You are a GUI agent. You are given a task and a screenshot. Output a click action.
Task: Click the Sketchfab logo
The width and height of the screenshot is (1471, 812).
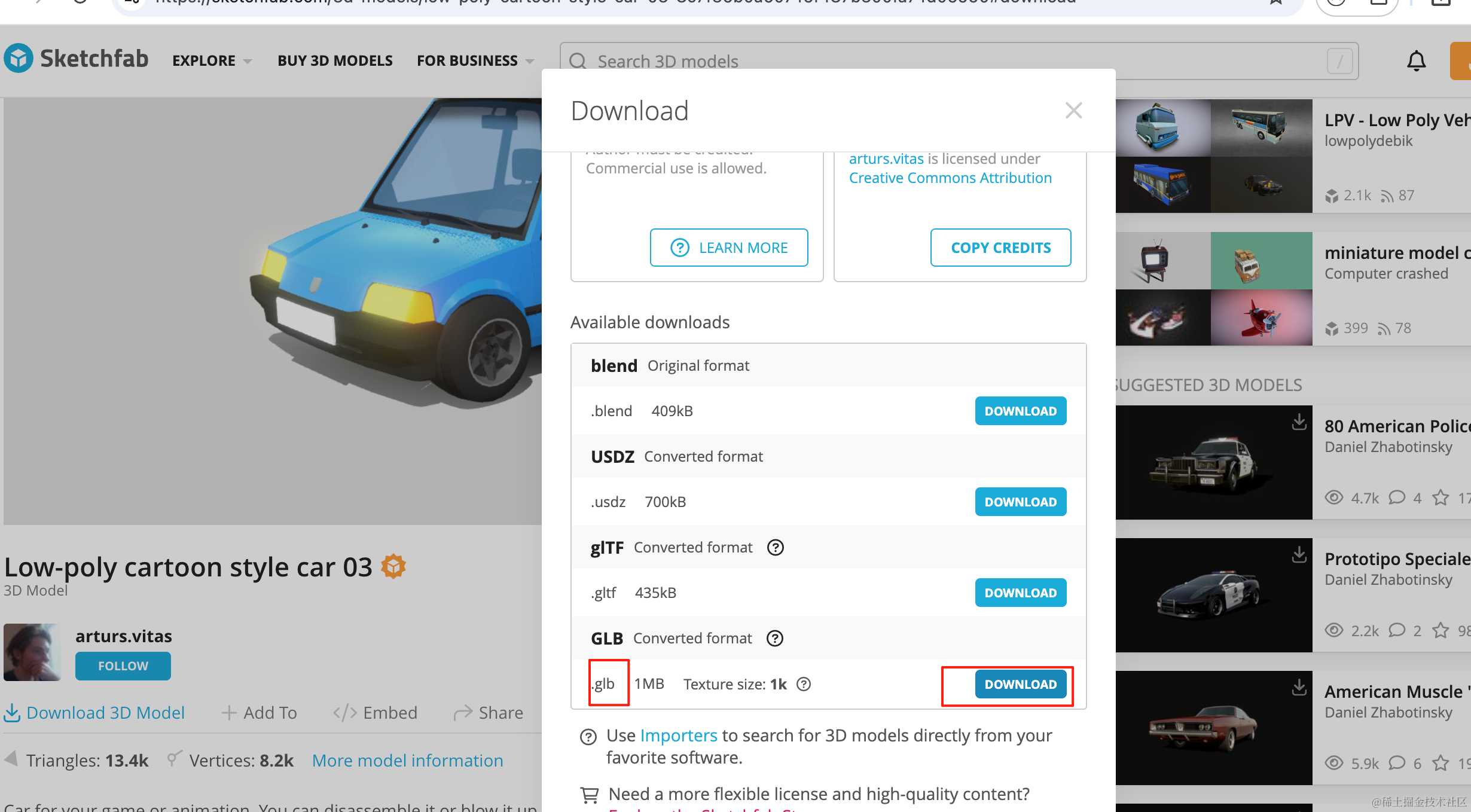coord(76,59)
